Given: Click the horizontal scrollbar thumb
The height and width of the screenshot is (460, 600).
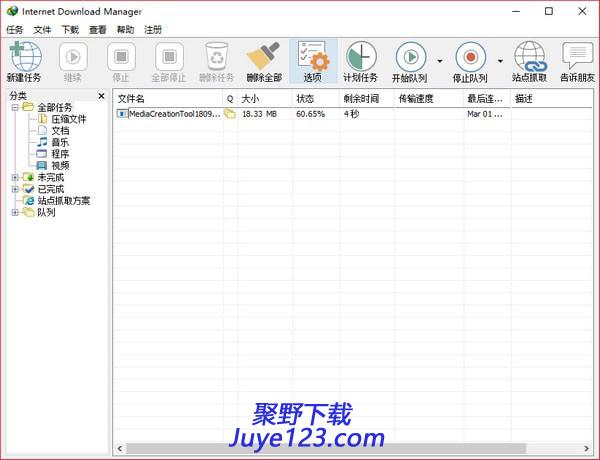Looking at the screenshot, I should 326,448.
